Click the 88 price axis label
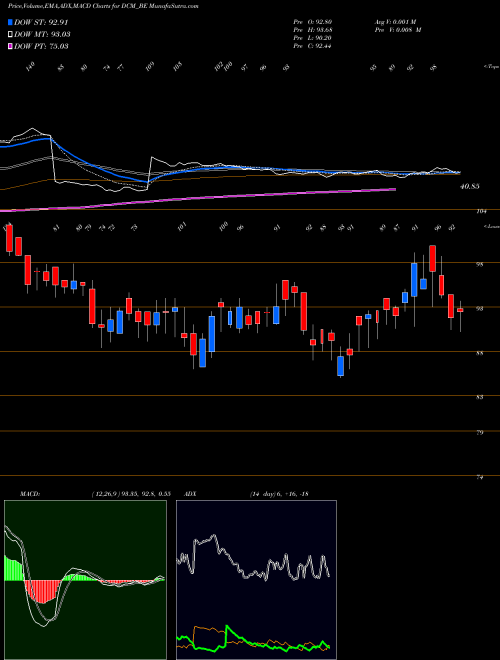Image resolution: width=500 pixels, height=660 pixels. click(480, 353)
